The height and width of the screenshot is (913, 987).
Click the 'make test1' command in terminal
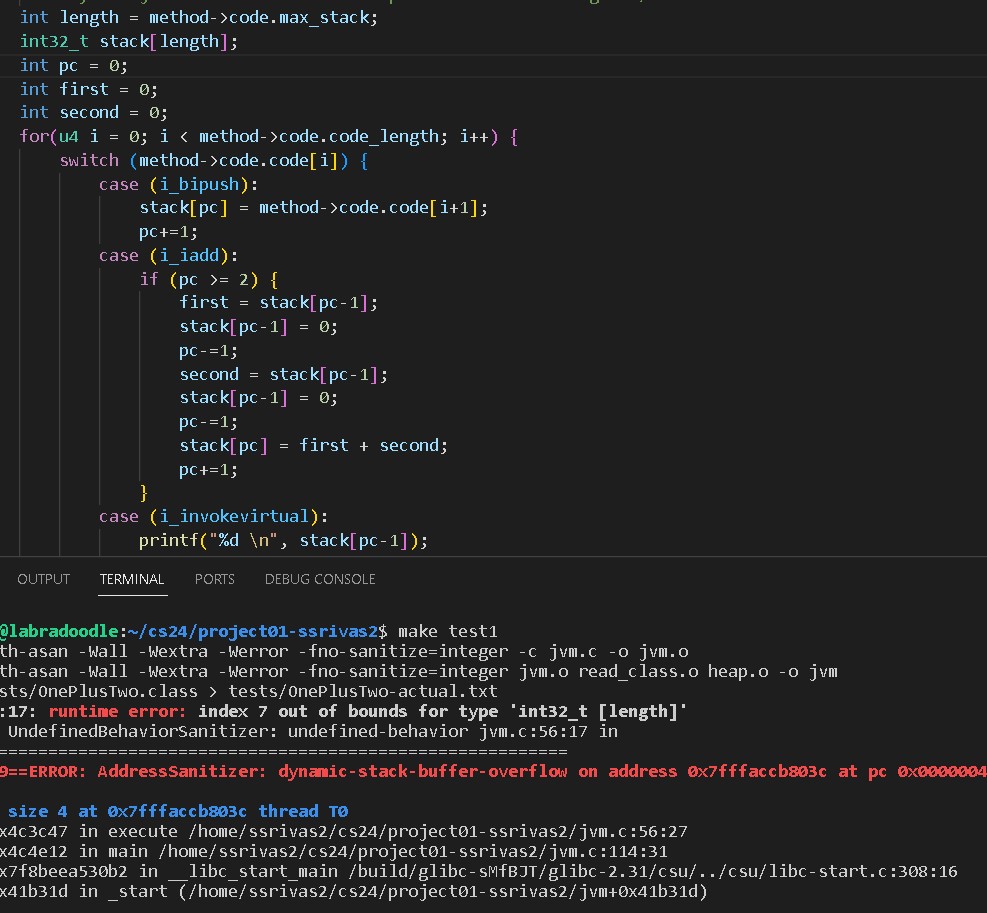click(x=447, y=631)
